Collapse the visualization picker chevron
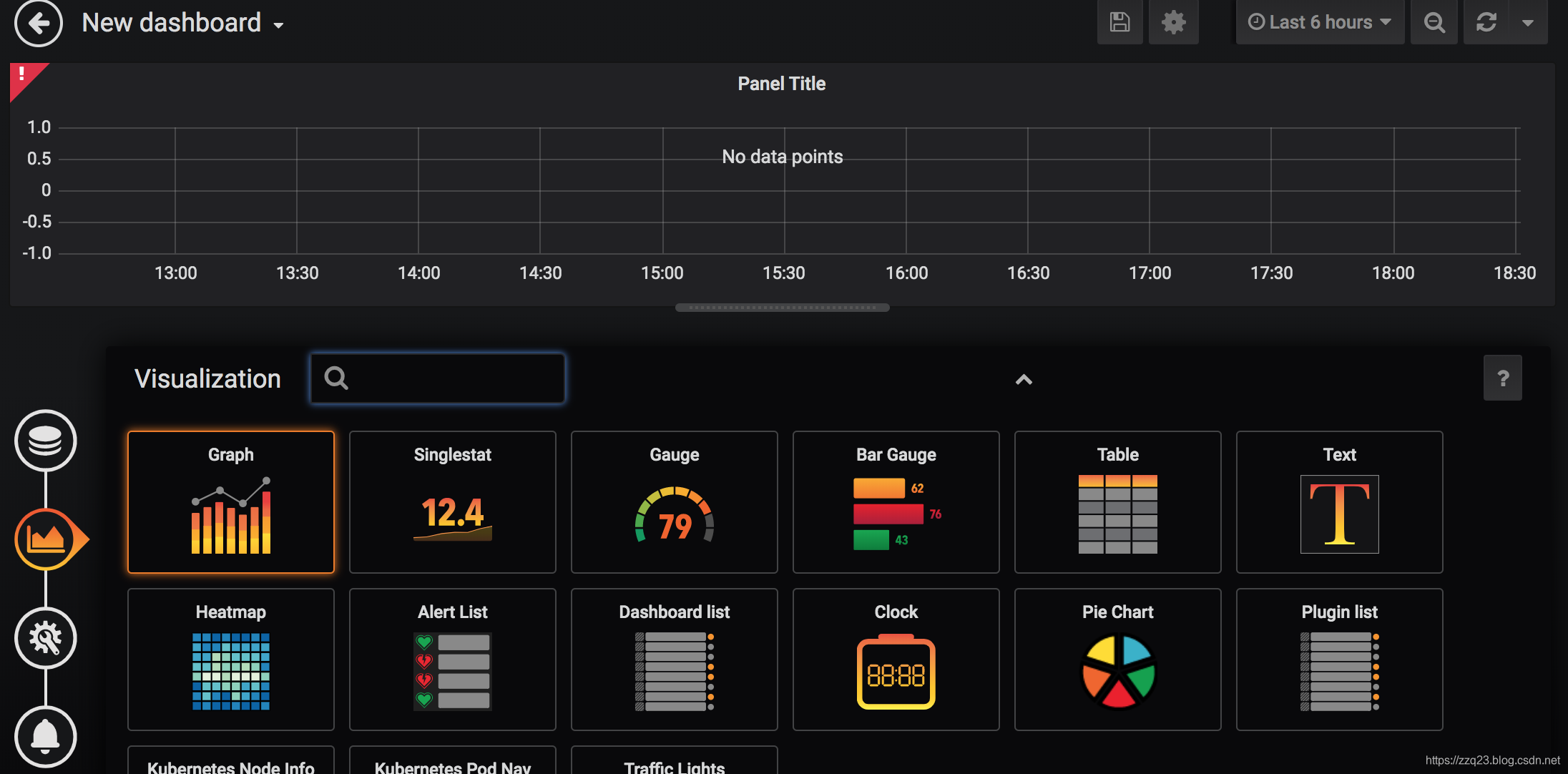Image resolution: width=1568 pixels, height=774 pixels. (x=1024, y=380)
